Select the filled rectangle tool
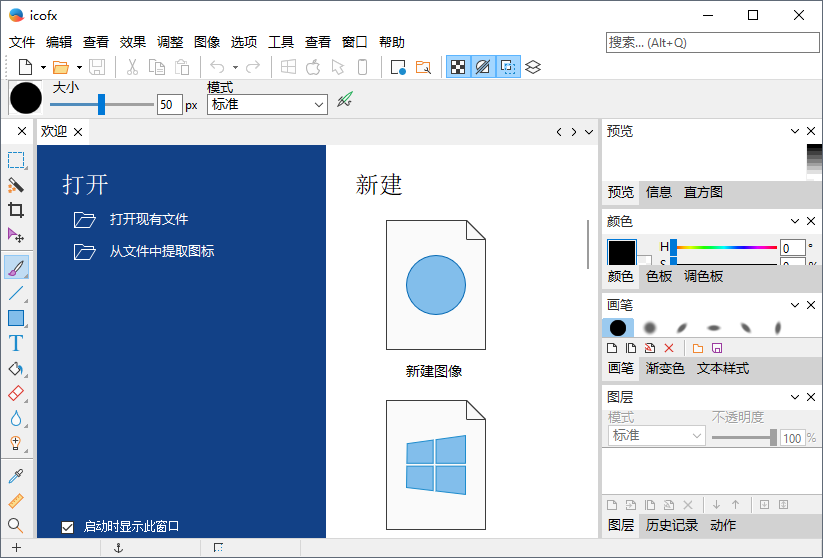The image size is (823, 558). point(16,318)
